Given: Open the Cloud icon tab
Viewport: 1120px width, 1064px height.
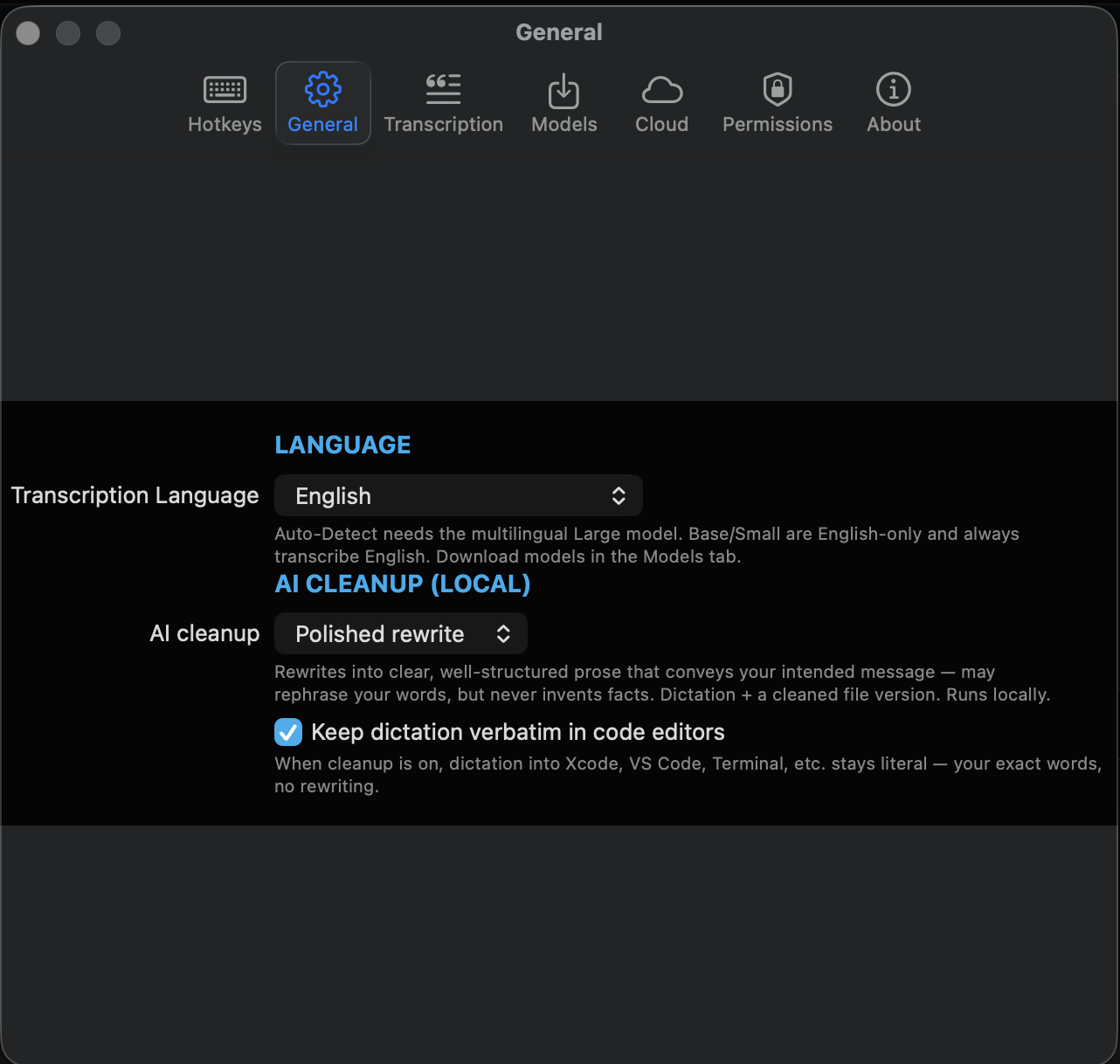Looking at the screenshot, I should [662, 90].
